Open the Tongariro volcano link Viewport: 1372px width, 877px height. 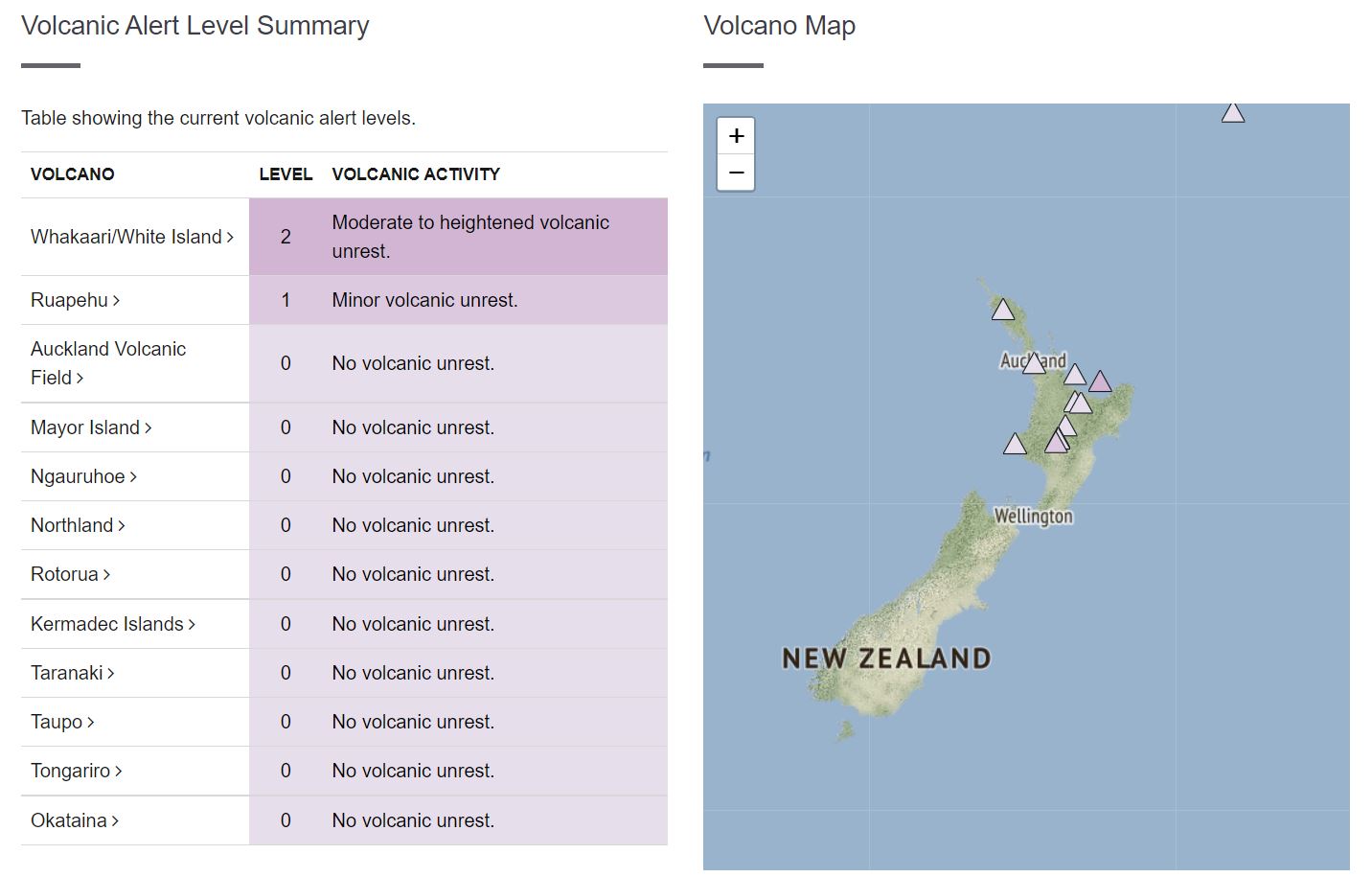[77, 771]
